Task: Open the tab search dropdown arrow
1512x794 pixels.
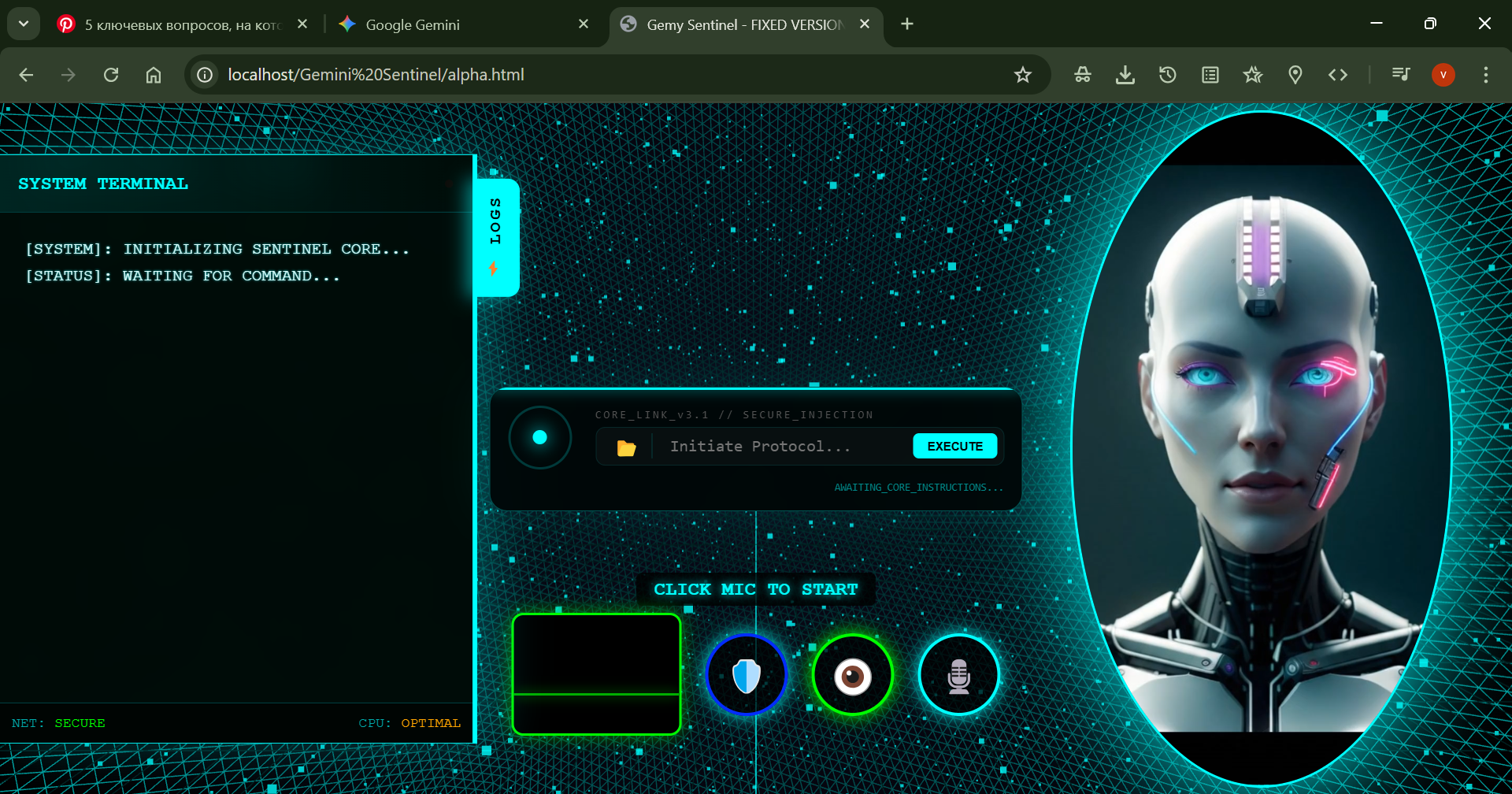Action: tap(24, 24)
